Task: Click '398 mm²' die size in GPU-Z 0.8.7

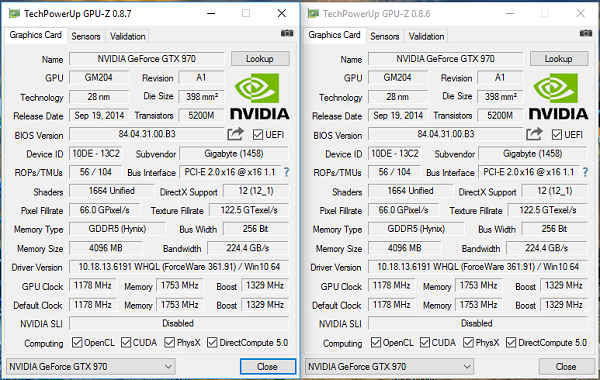Action: click(x=201, y=97)
